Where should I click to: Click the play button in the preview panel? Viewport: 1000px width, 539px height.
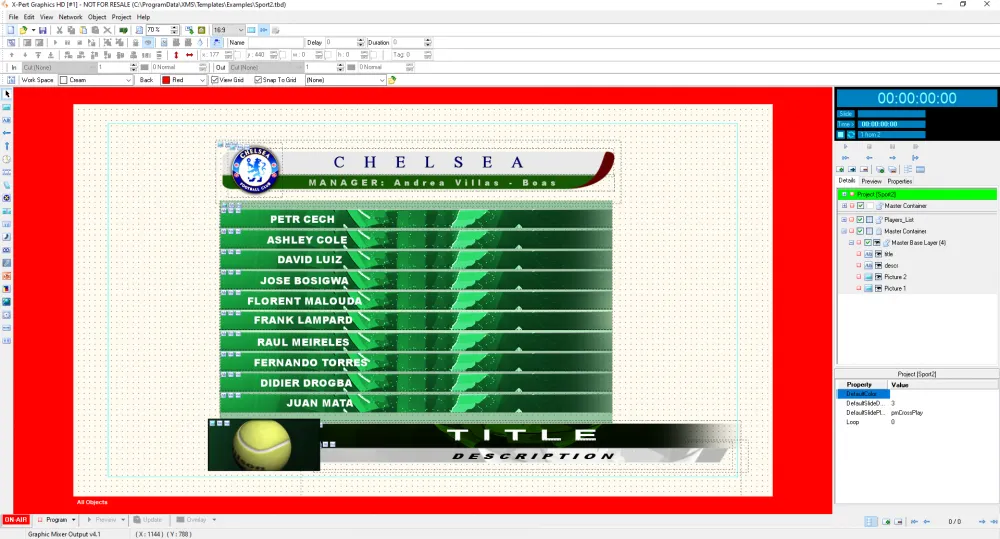[845, 146]
